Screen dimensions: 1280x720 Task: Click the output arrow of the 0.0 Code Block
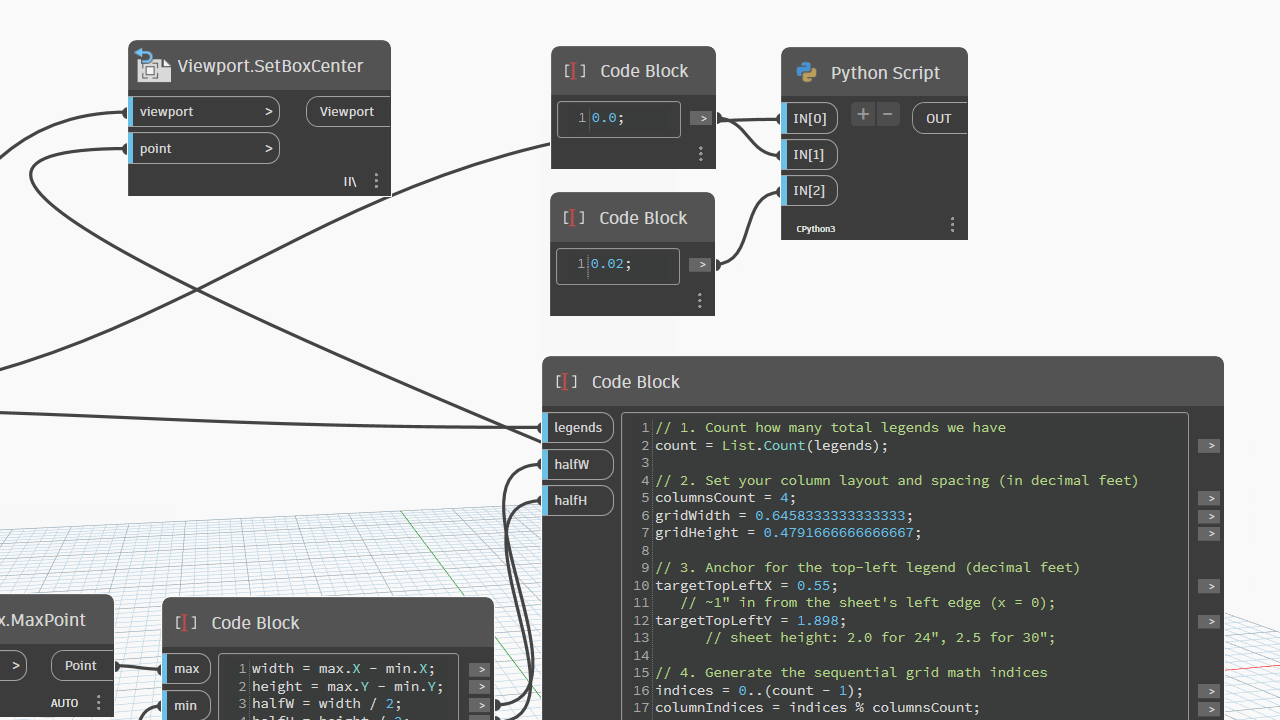click(701, 118)
